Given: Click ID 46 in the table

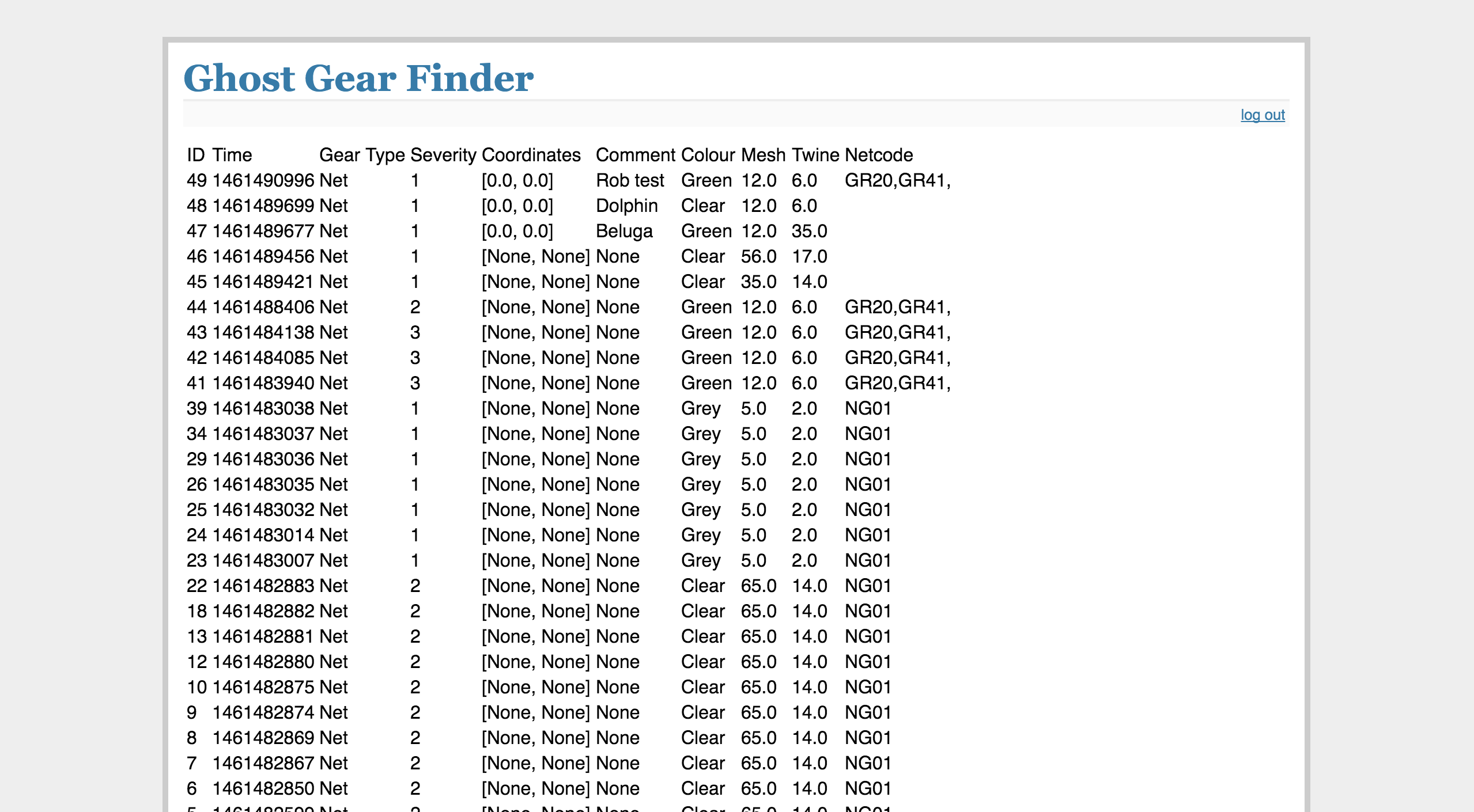Looking at the screenshot, I should click(x=196, y=256).
